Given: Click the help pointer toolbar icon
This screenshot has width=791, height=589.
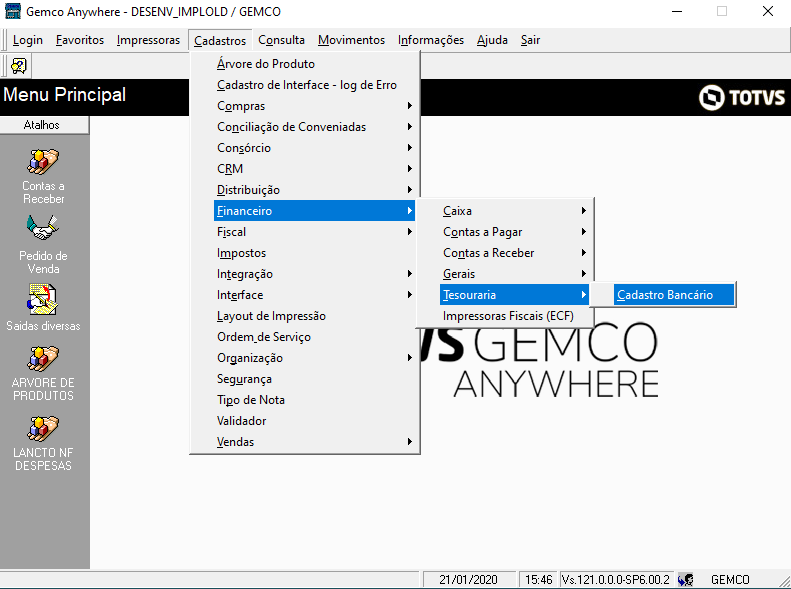Looking at the screenshot, I should click(x=19, y=66).
